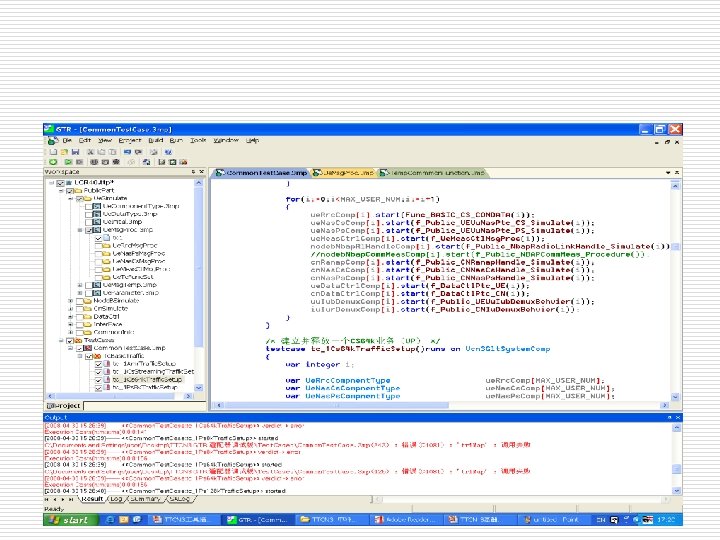720x540 pixels.
Task: Click the New file toolbar icon
Action: pos(54,152)
